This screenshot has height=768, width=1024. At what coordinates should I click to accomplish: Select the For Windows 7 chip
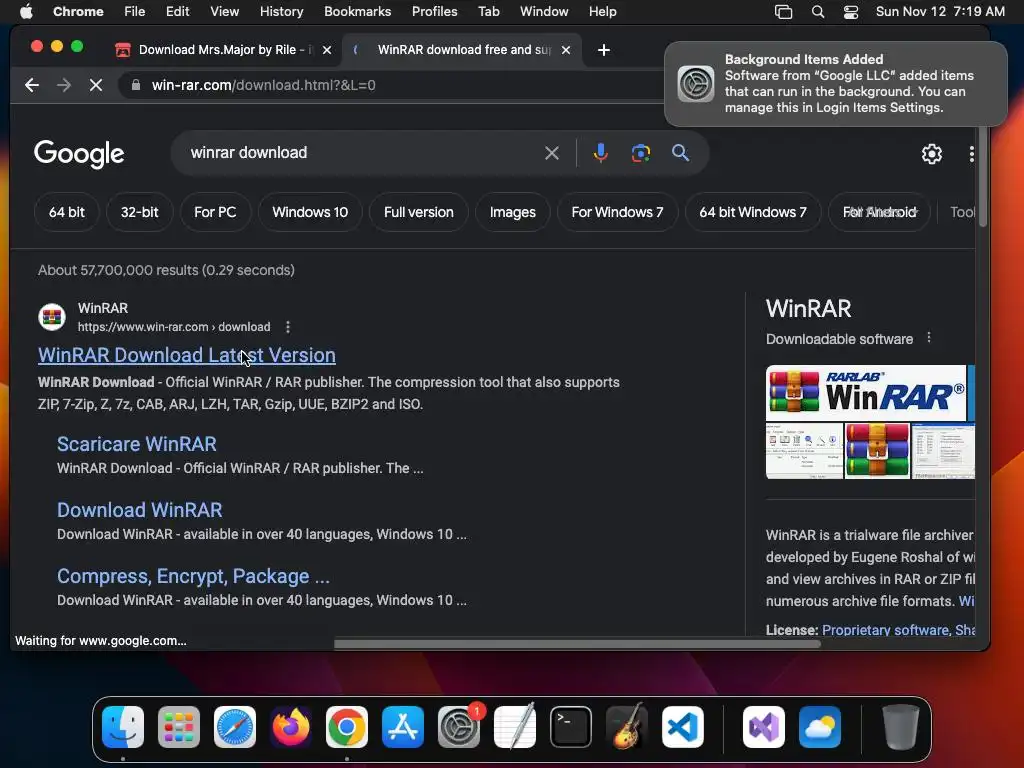coord(617,212)
